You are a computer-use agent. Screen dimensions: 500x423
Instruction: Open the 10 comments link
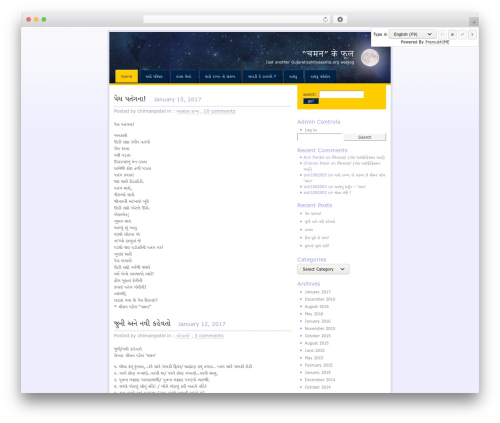pyautogui.click(x=219, y=111)
